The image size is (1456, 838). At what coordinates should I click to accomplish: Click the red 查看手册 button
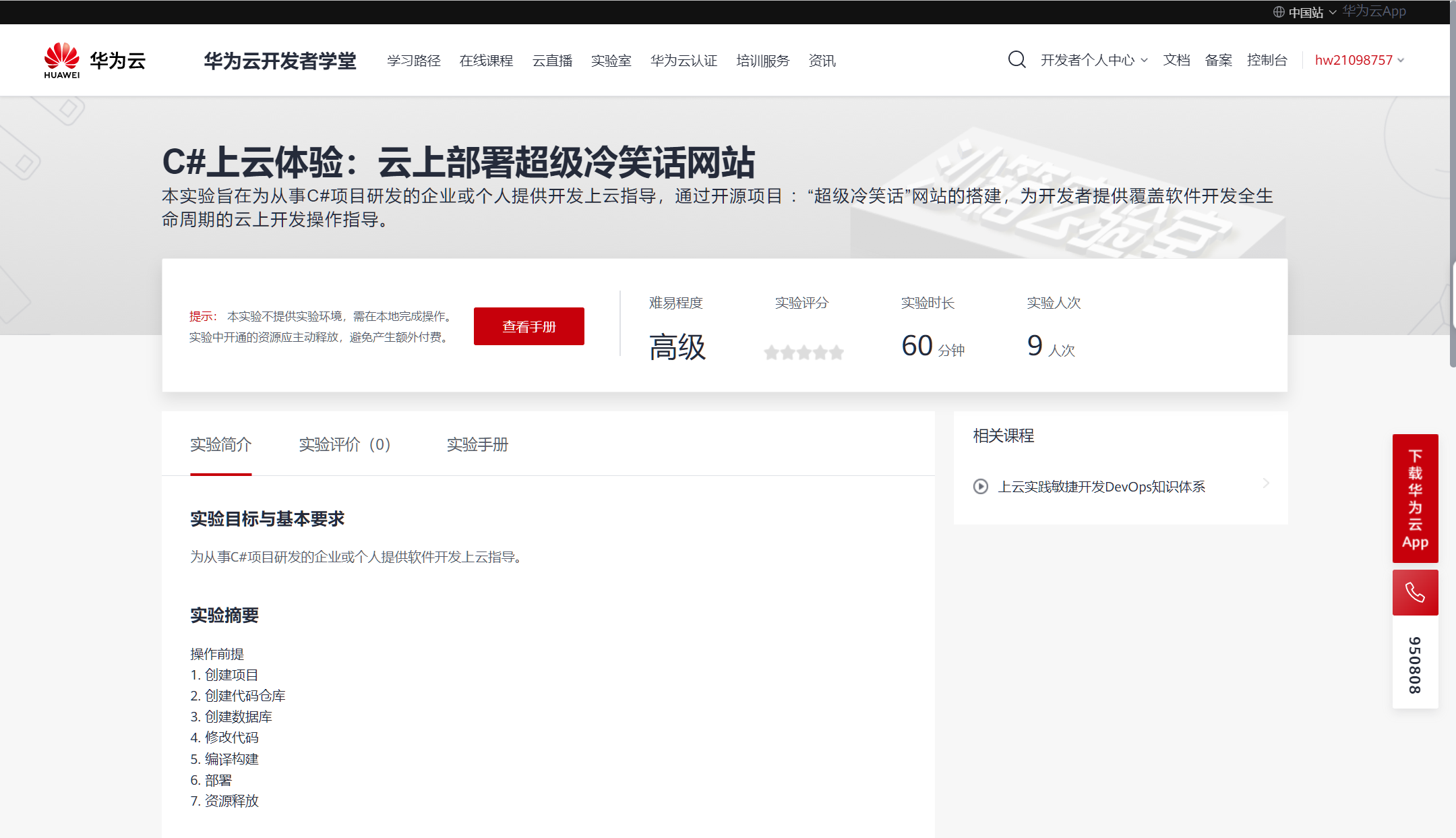pyautogui.click(x=528, y=326)
